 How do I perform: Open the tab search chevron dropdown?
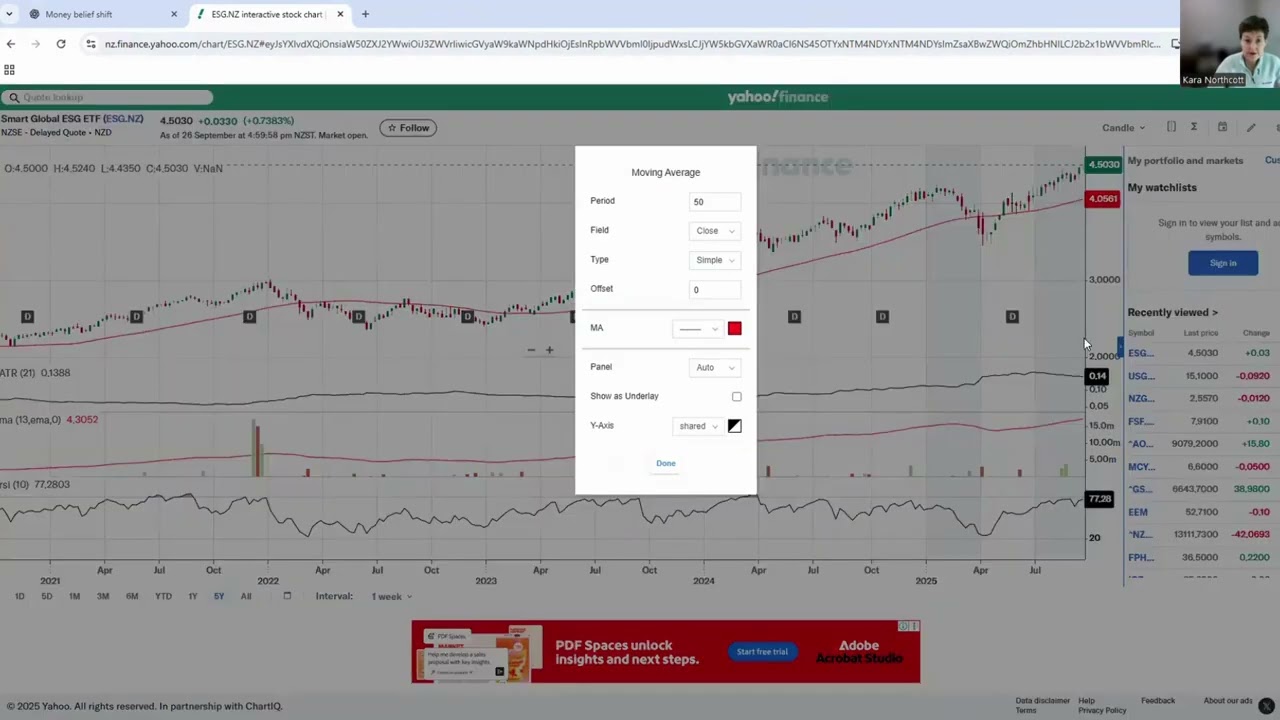tap(9, 14)
